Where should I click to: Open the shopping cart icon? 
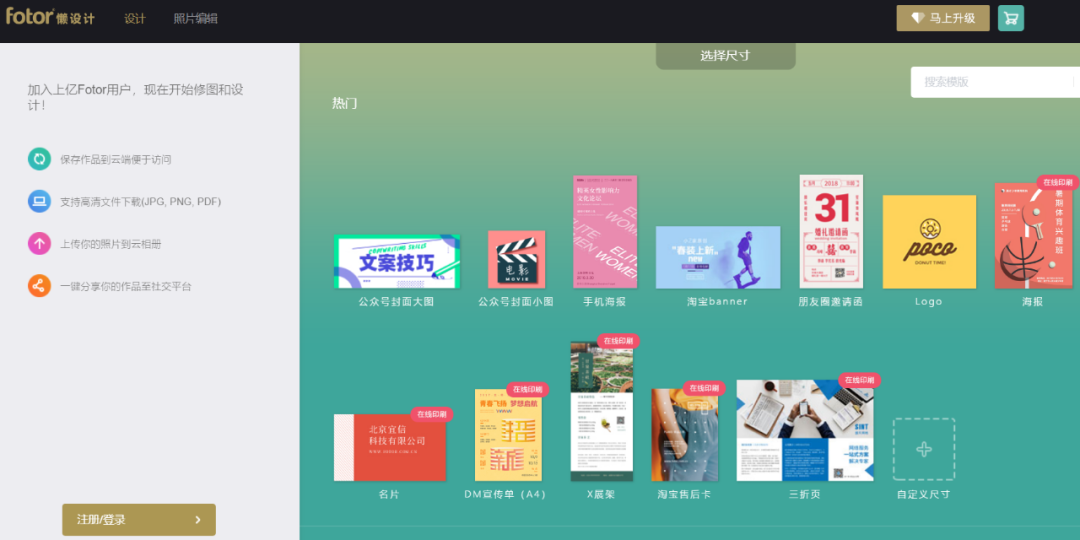[x=1010, y=19]
